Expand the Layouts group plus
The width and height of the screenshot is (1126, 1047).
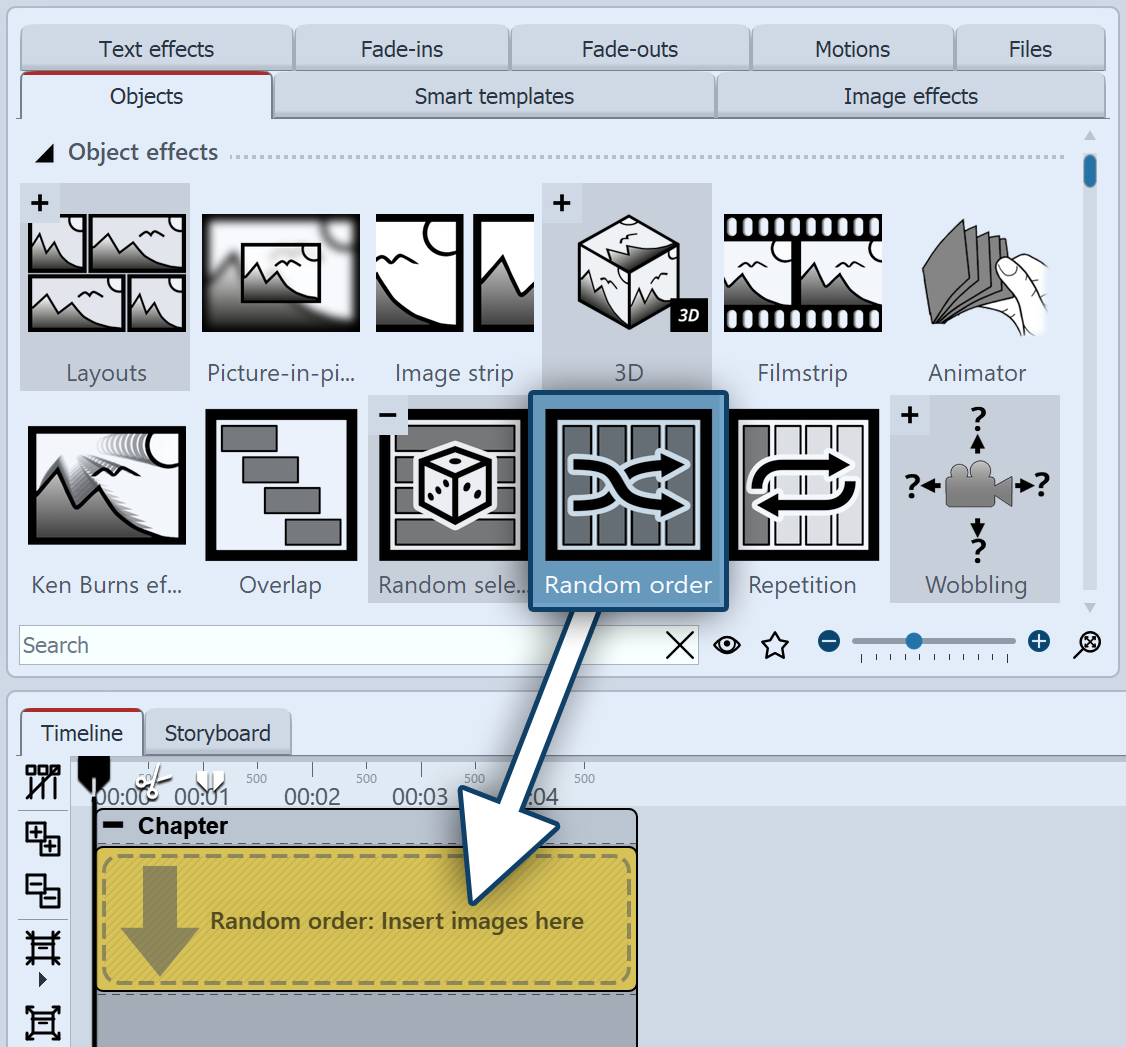39,204
